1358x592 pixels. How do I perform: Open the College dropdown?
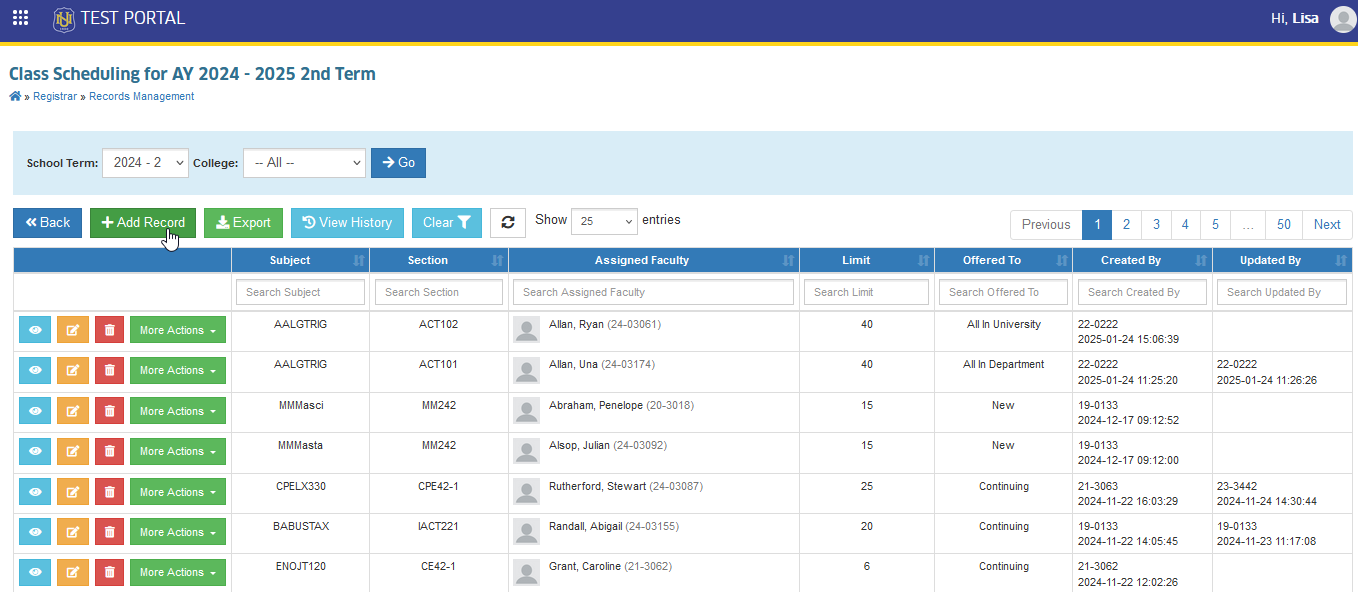304,163
